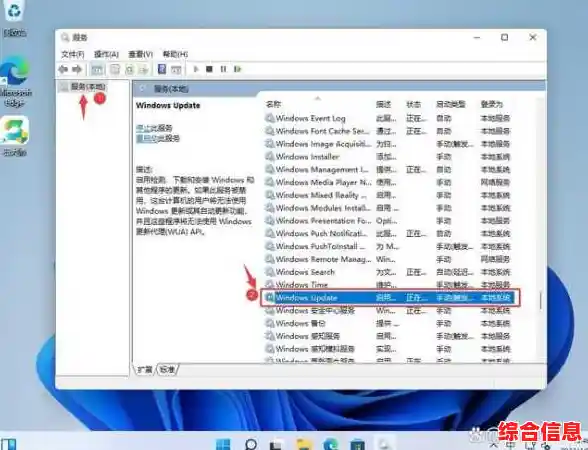Open the 文件(F) menu

pyautogui.click(x=72, y=54)
